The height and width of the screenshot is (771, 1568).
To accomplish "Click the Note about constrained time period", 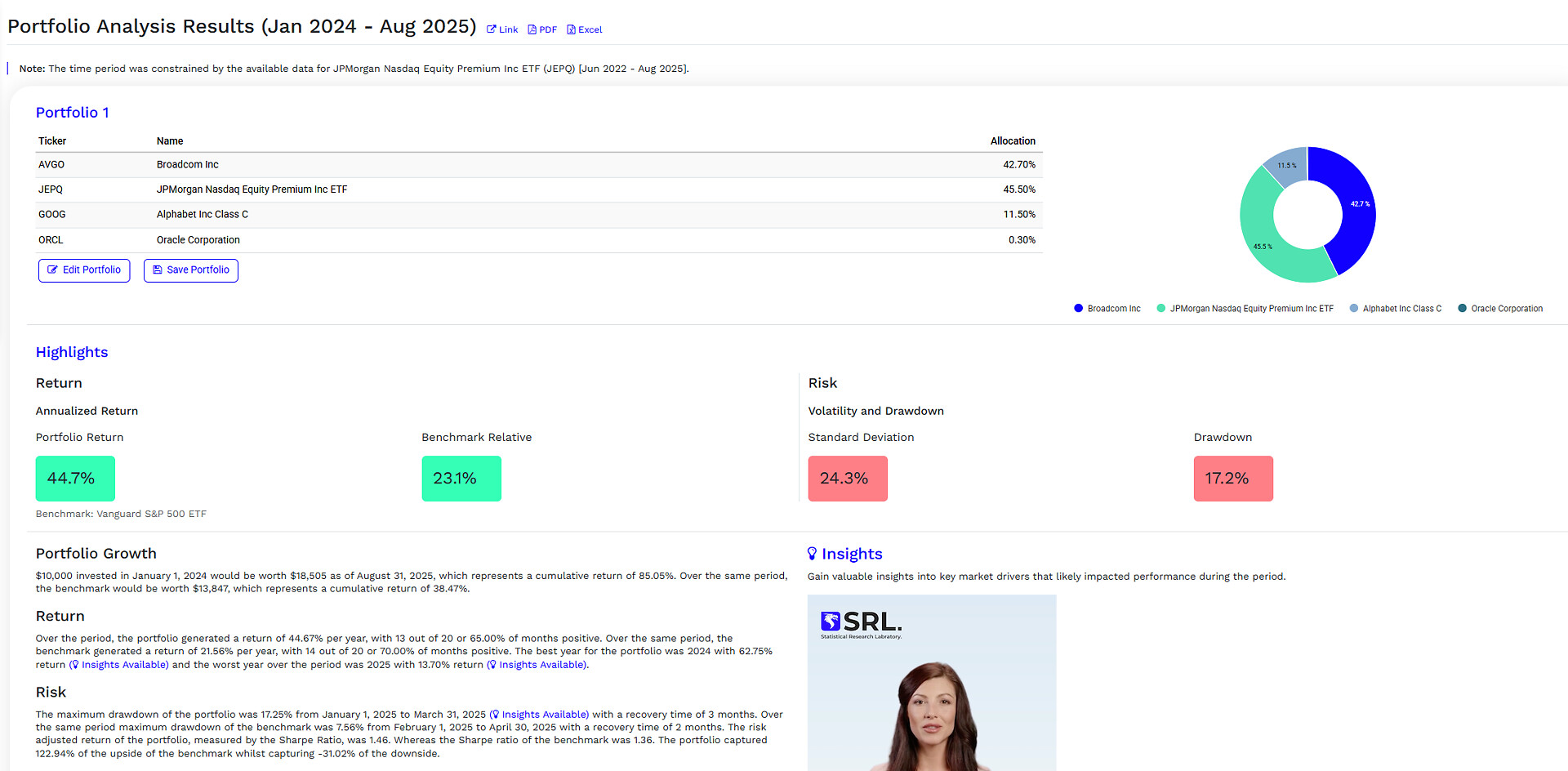I will (354, 69).
